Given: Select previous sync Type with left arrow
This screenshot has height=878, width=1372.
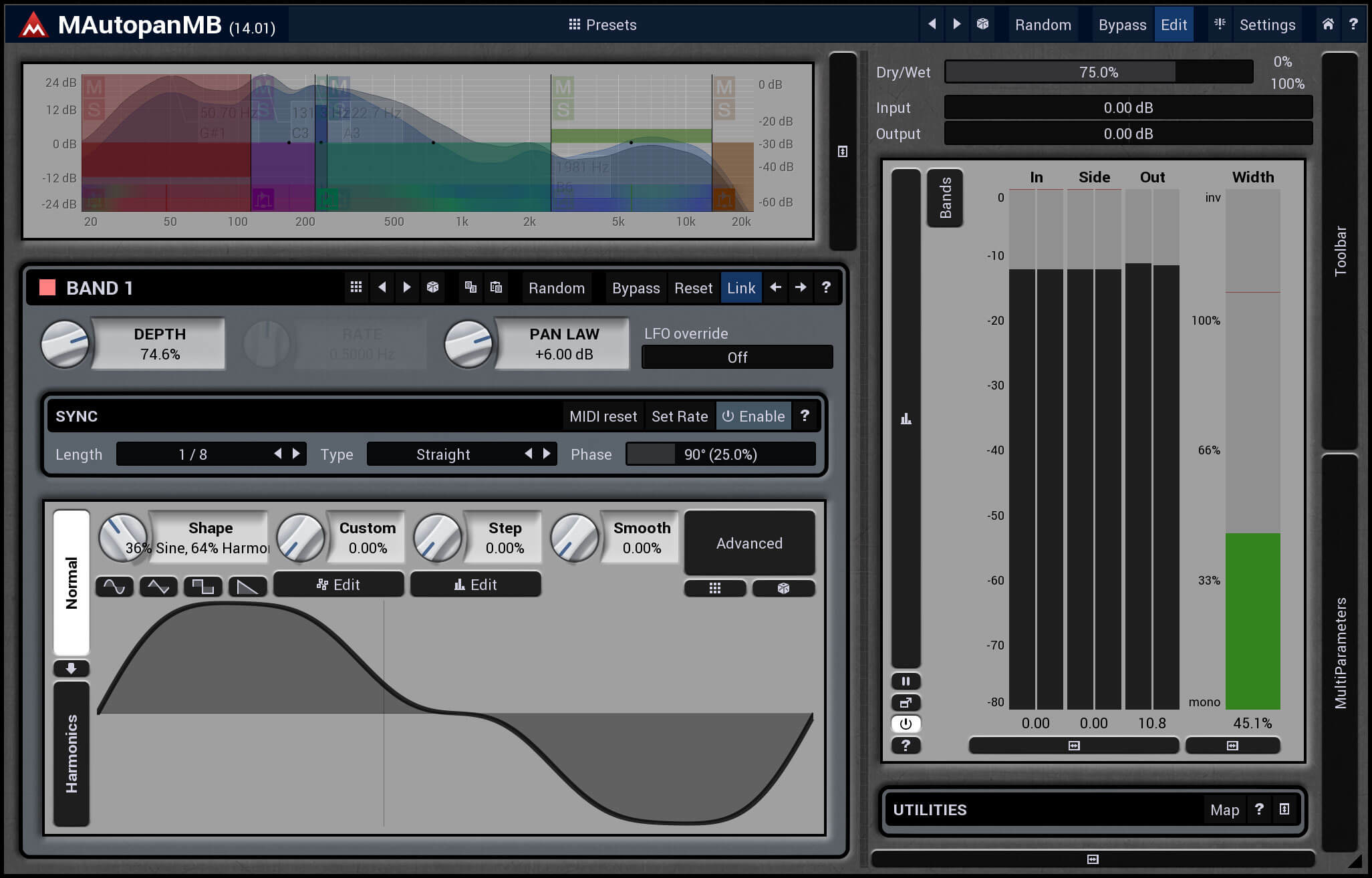Looking at the screenshot, I should [529, 454].
